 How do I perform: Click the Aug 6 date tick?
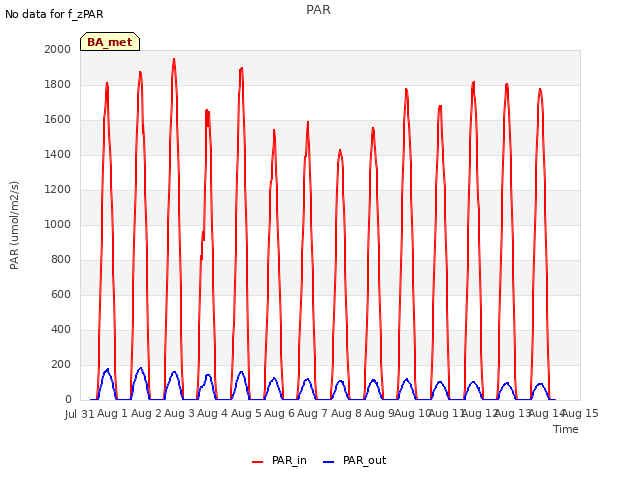point(280,413)
